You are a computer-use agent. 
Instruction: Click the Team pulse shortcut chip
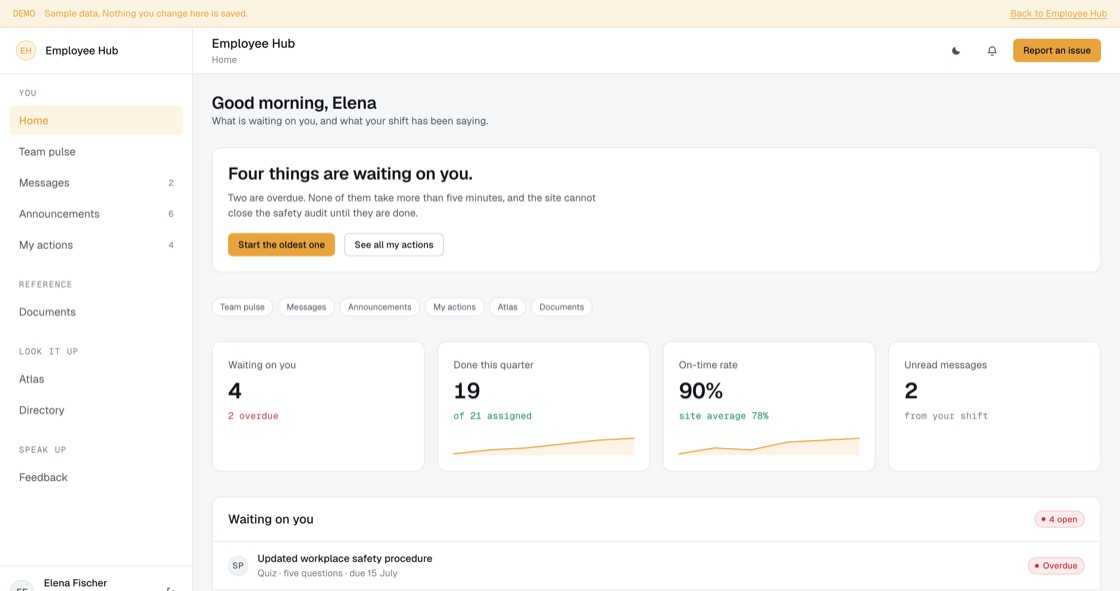242,307
